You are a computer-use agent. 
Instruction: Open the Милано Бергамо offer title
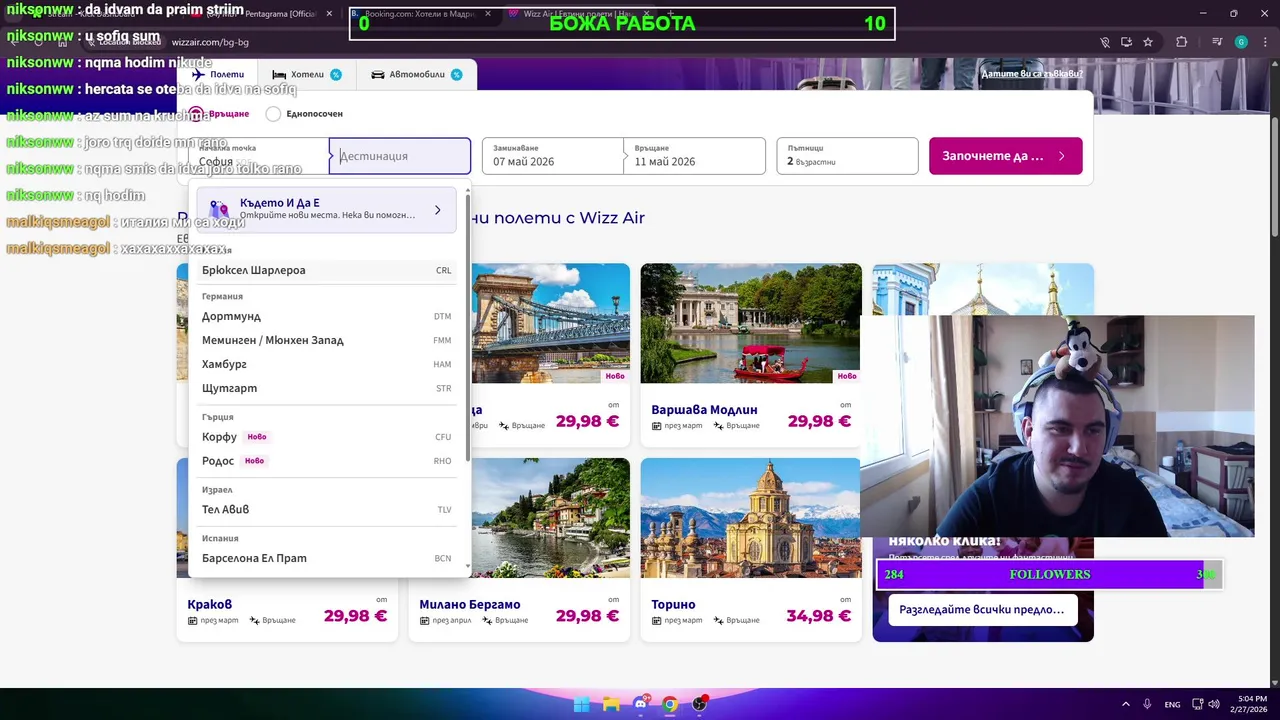pyautogui.click(x=470, y=604)
